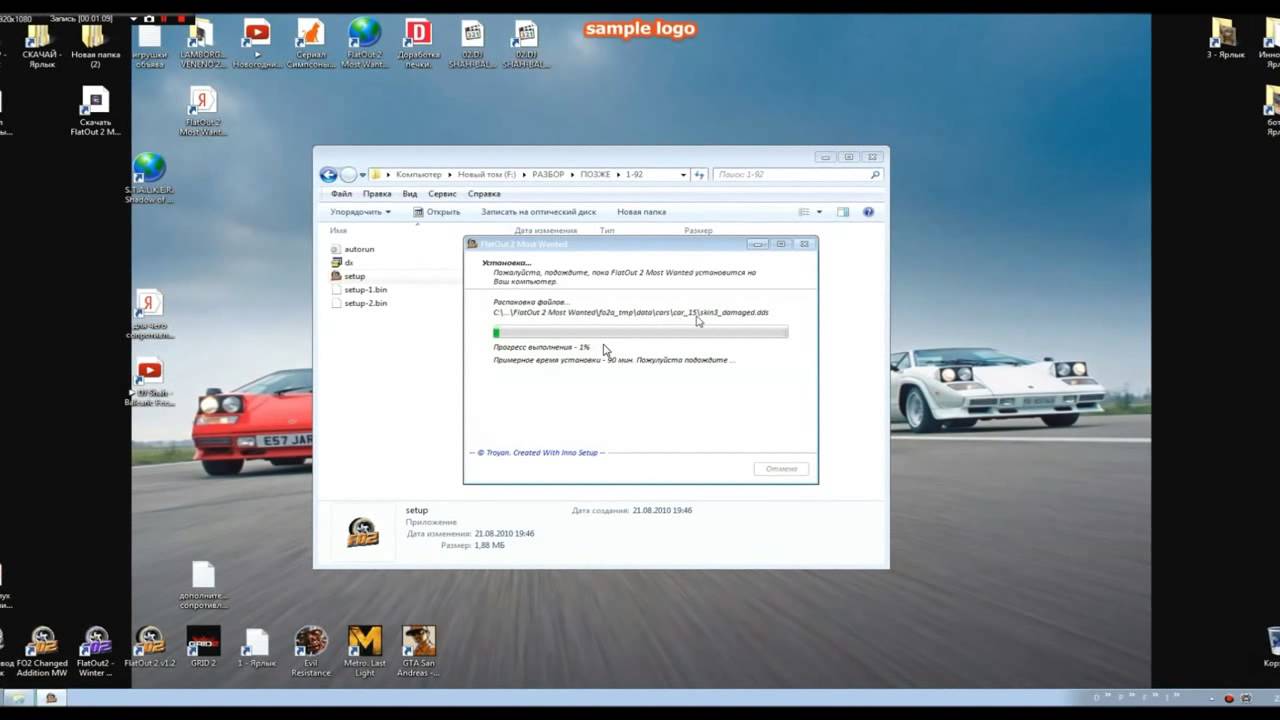This screenshot has height=720, width=1280.
Task: Open the '1 - Ярлык' desktop shortcut
Action: pos(257,647)
